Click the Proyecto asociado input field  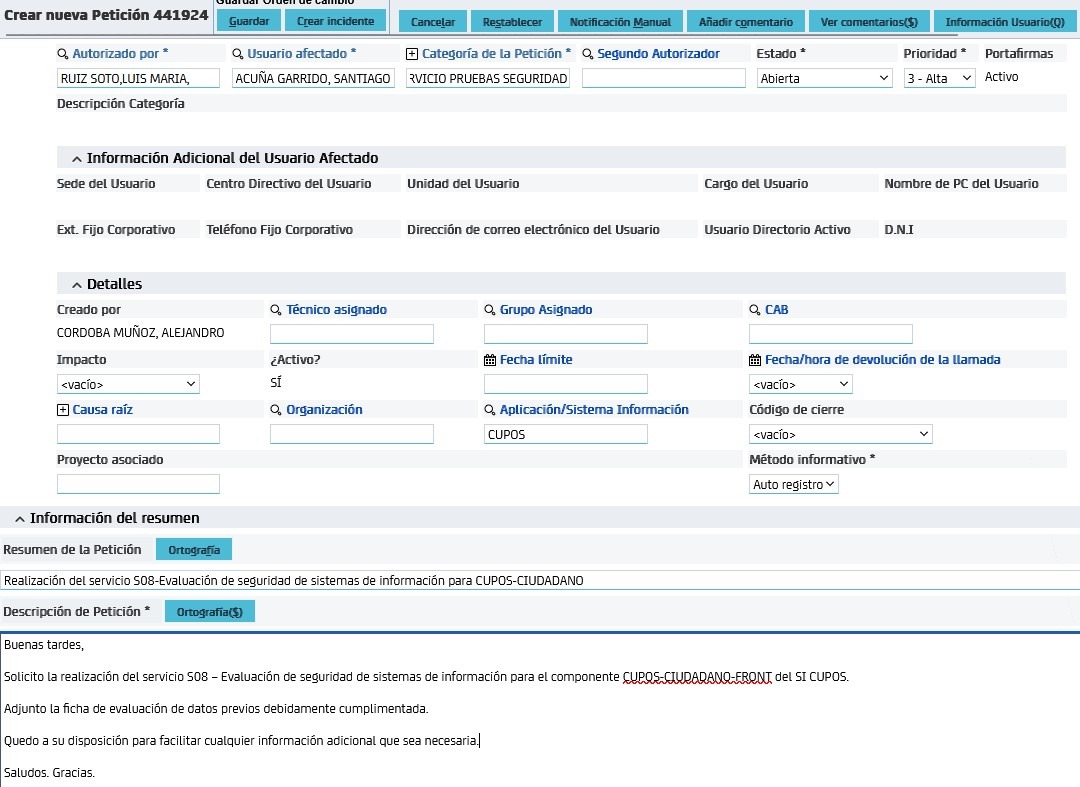(138, 483)
